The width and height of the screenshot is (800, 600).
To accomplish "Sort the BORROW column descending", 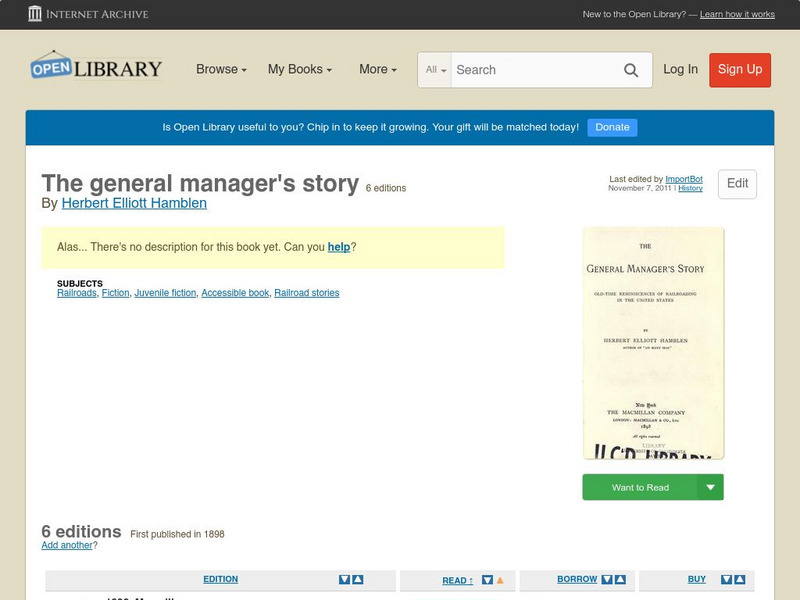I will click(605, 579).
